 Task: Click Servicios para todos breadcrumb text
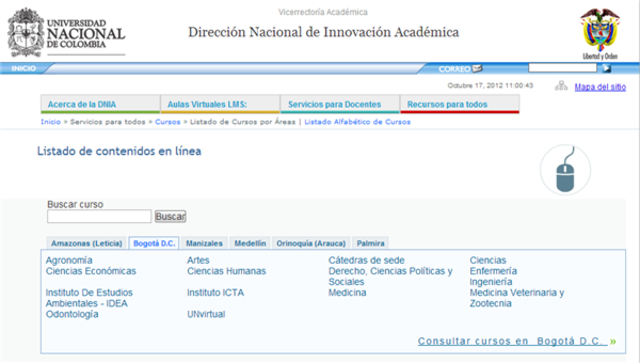[x=108, y=122]
